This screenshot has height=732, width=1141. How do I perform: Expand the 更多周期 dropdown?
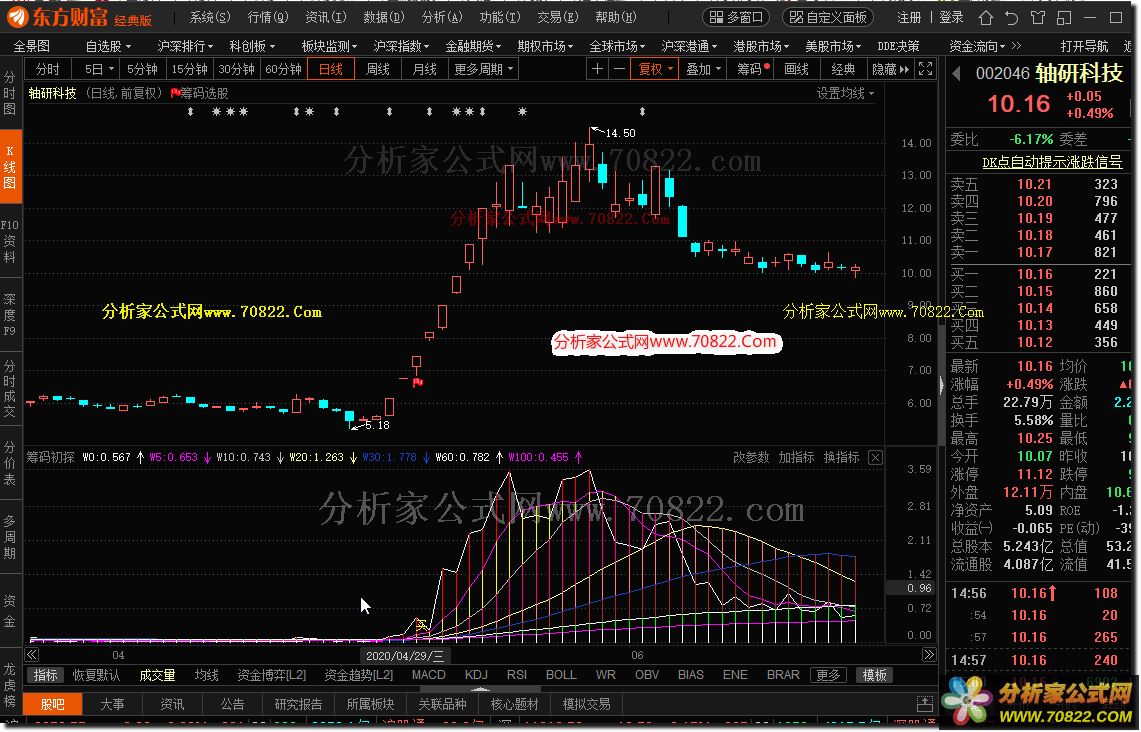pyautogui.click(x=484, y=69)
